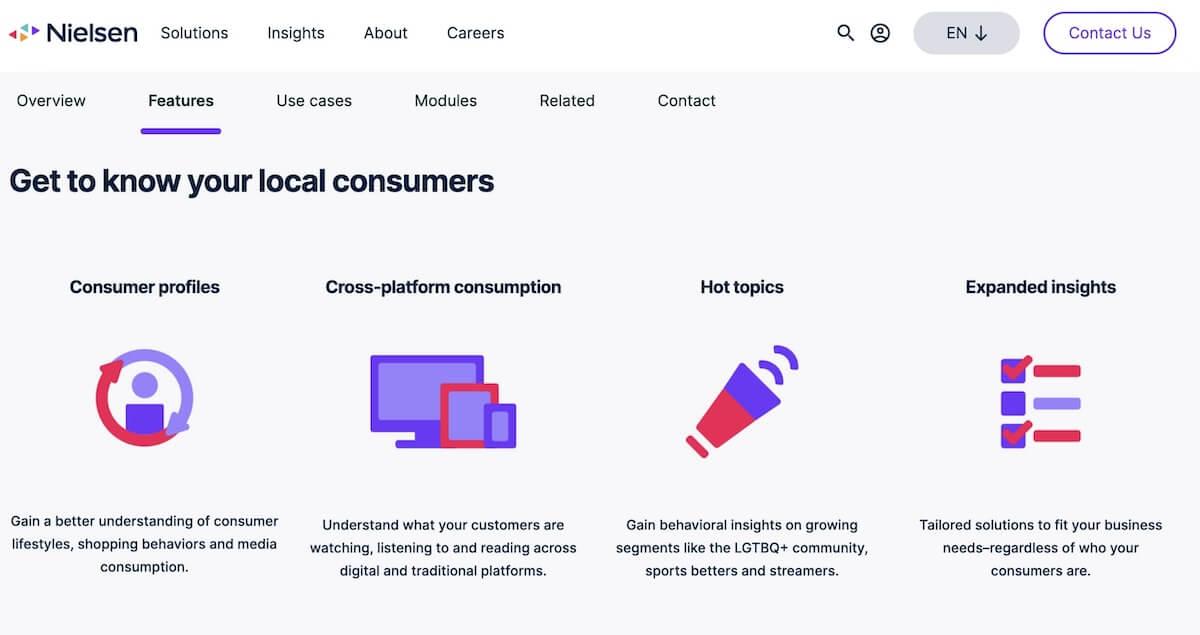Open the user account icon
The width and height of the screenshot is (1200, 635).
coord(880,33)
